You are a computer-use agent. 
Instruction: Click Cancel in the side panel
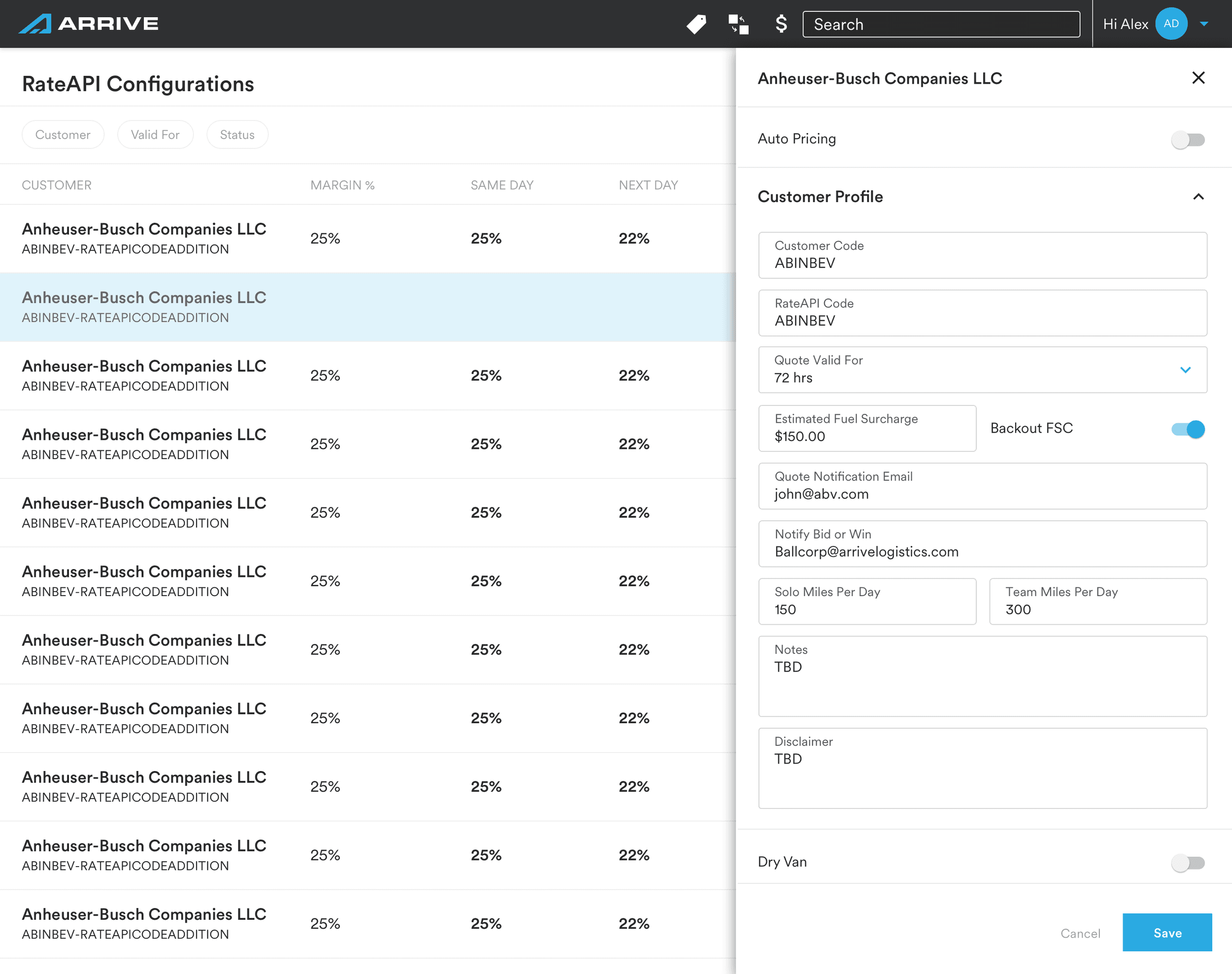(x=1080, y=933)
